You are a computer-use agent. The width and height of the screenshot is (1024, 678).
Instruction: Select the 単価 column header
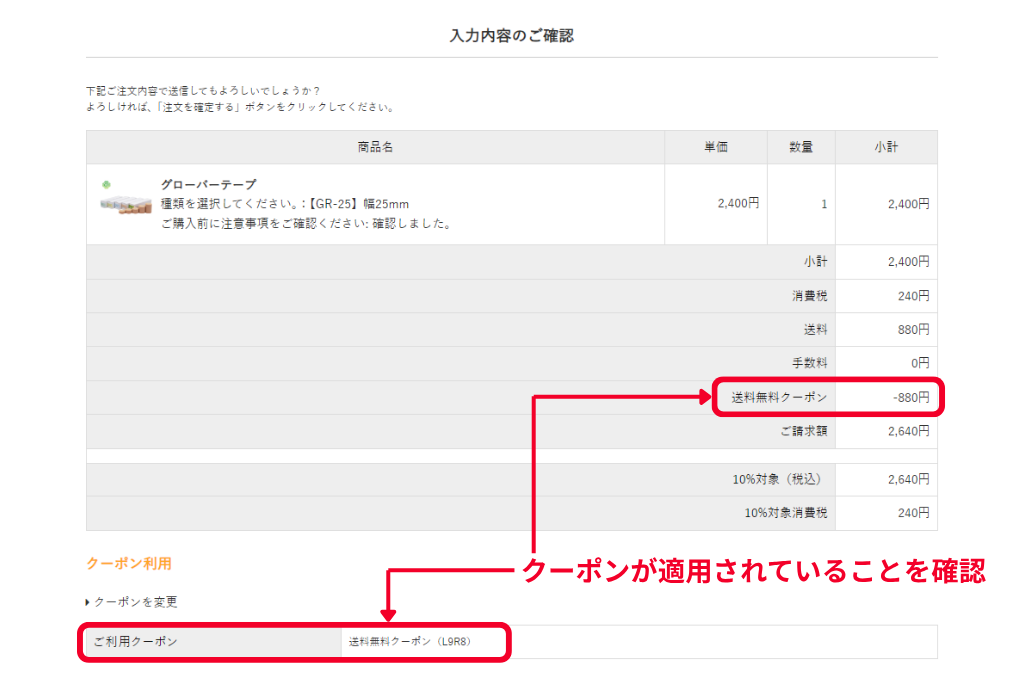coord(716,147)
